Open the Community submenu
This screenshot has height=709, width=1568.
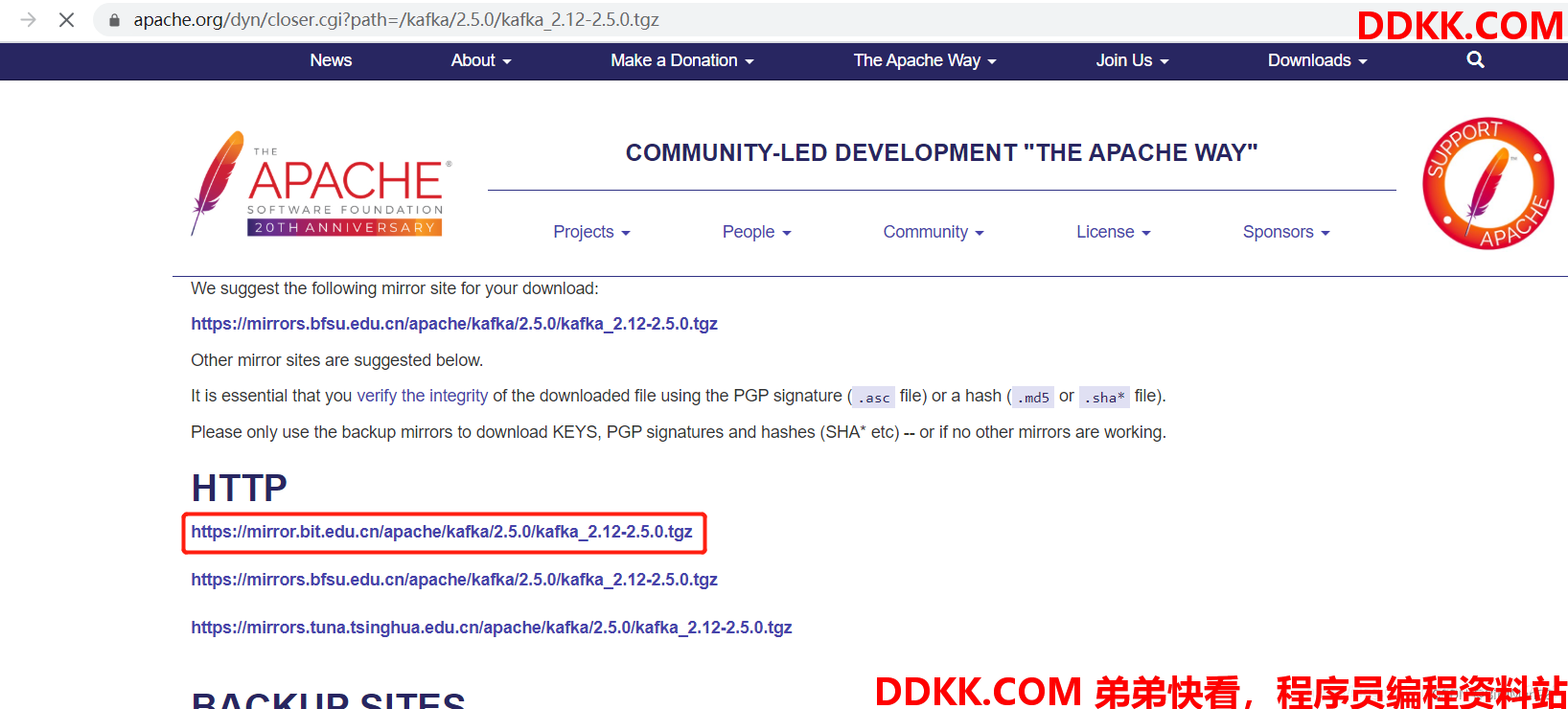pyautogui.click(x=934, y=232)
